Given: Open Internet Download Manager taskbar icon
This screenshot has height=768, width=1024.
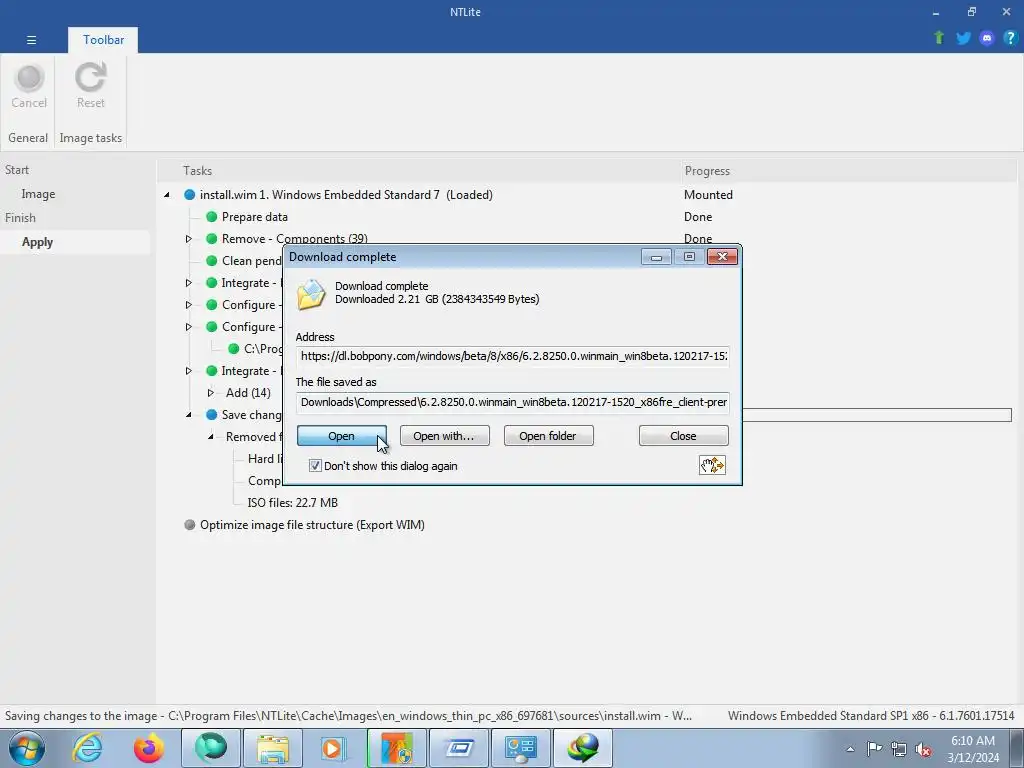Looking at the screenshot, I should [583, 748].
